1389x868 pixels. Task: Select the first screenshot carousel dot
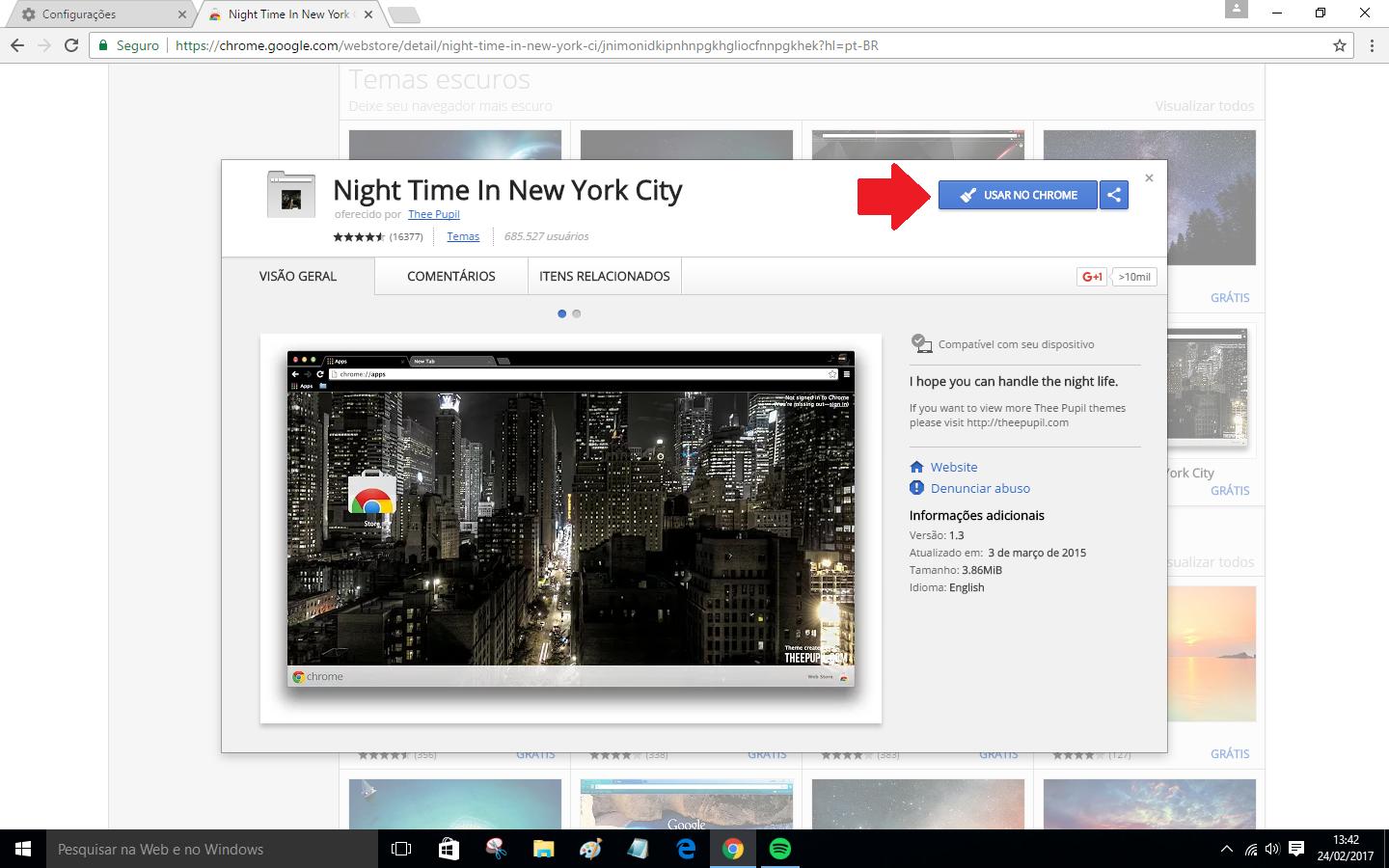click(x=562, y=313)
